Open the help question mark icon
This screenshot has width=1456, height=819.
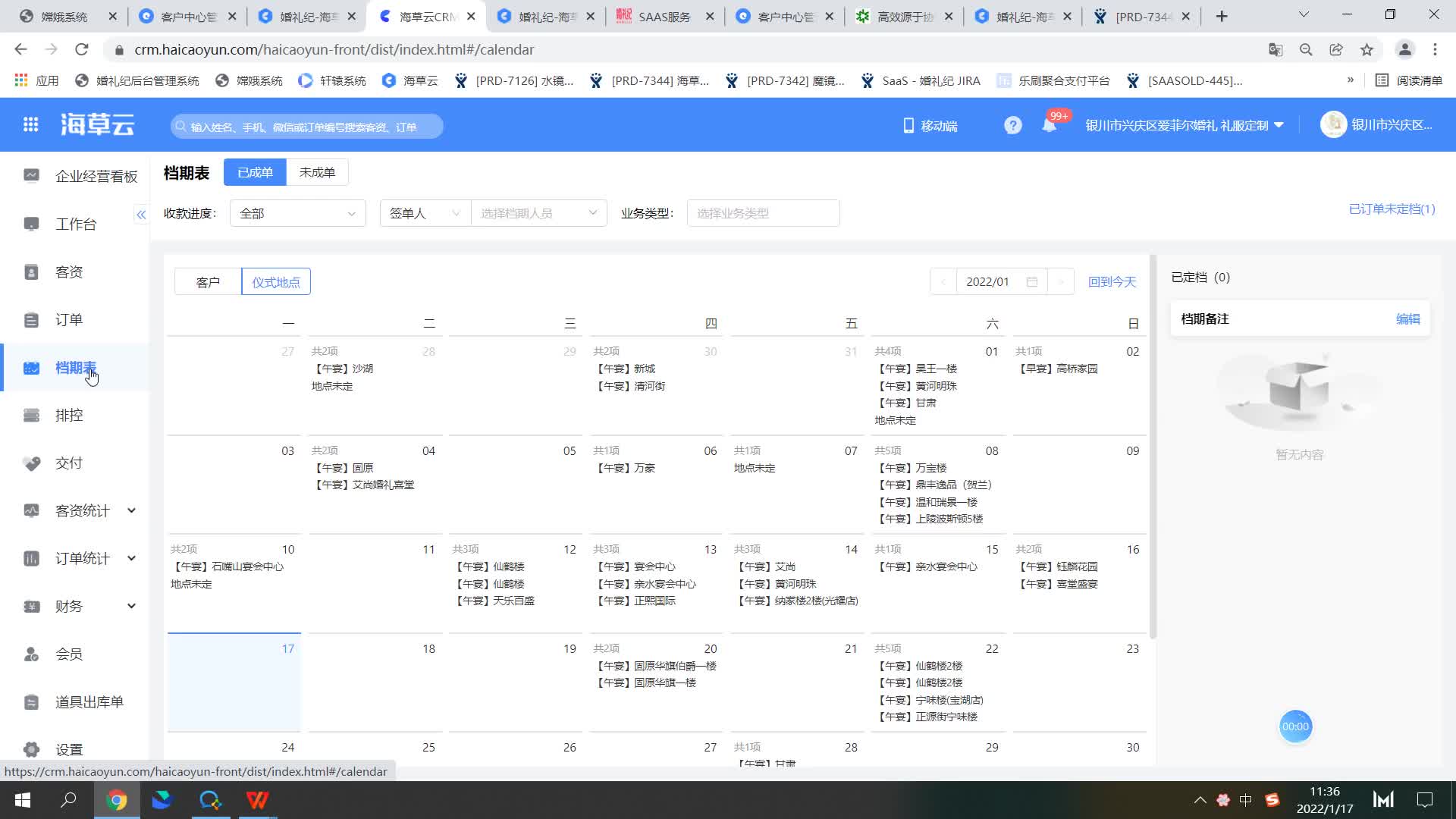pos(1012,126)
